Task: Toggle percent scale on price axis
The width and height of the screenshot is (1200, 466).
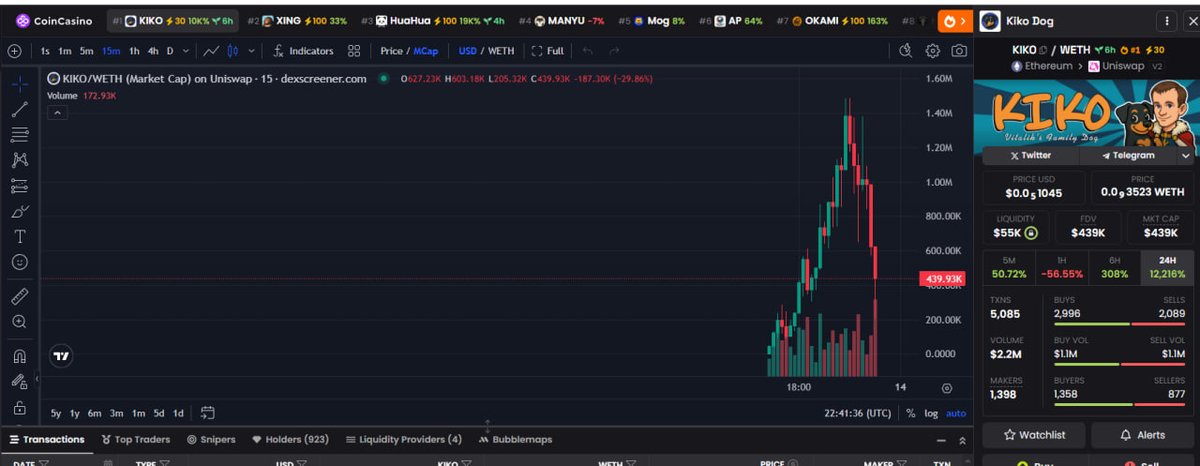Action: click(x=911, y=413)
